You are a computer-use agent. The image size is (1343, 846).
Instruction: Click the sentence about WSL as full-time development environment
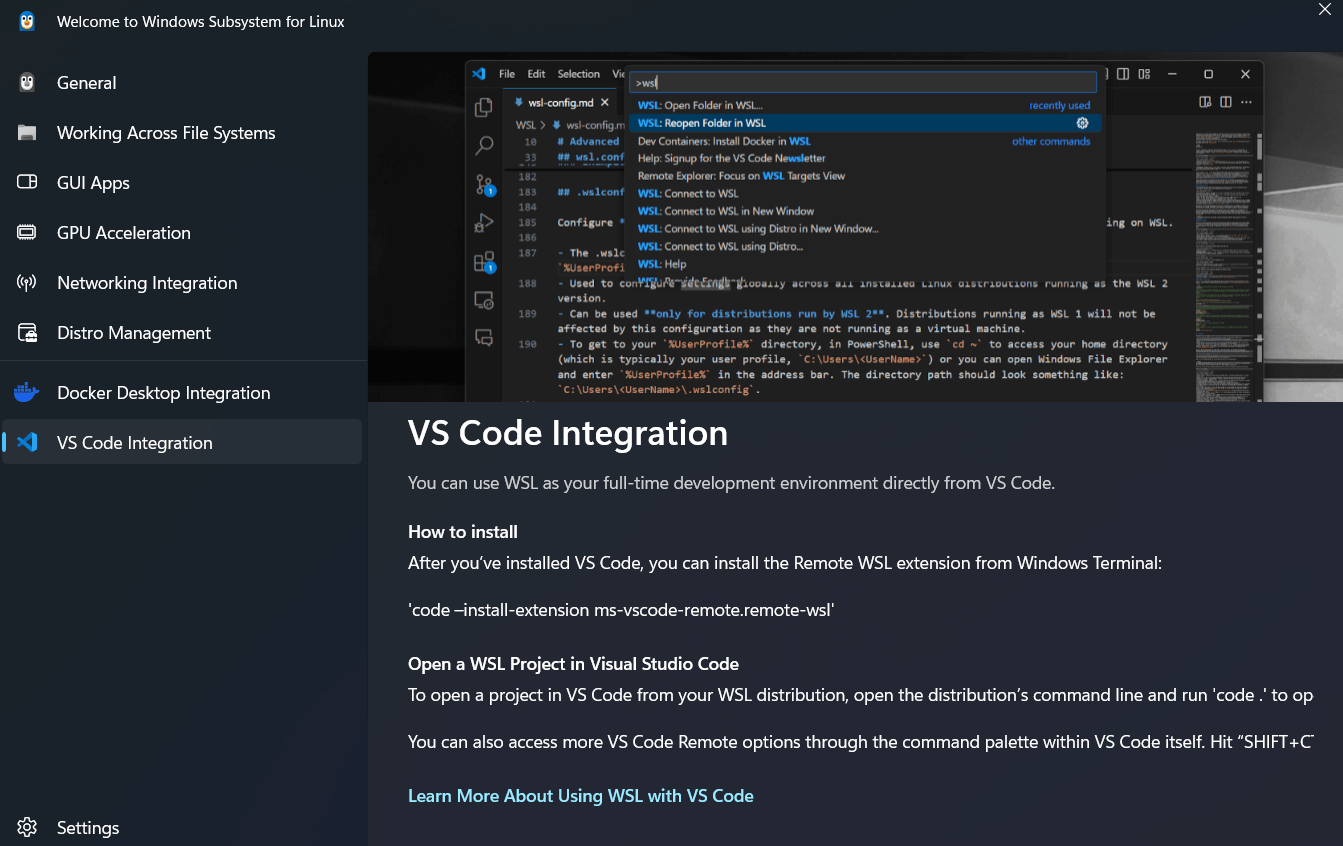[x=731, y=483]
